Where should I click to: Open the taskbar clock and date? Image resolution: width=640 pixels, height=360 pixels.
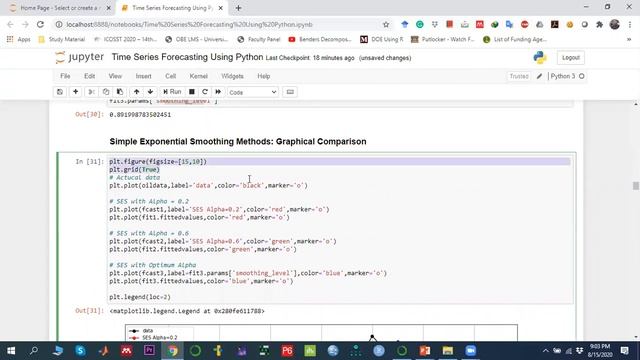click(x=600, y=351)
